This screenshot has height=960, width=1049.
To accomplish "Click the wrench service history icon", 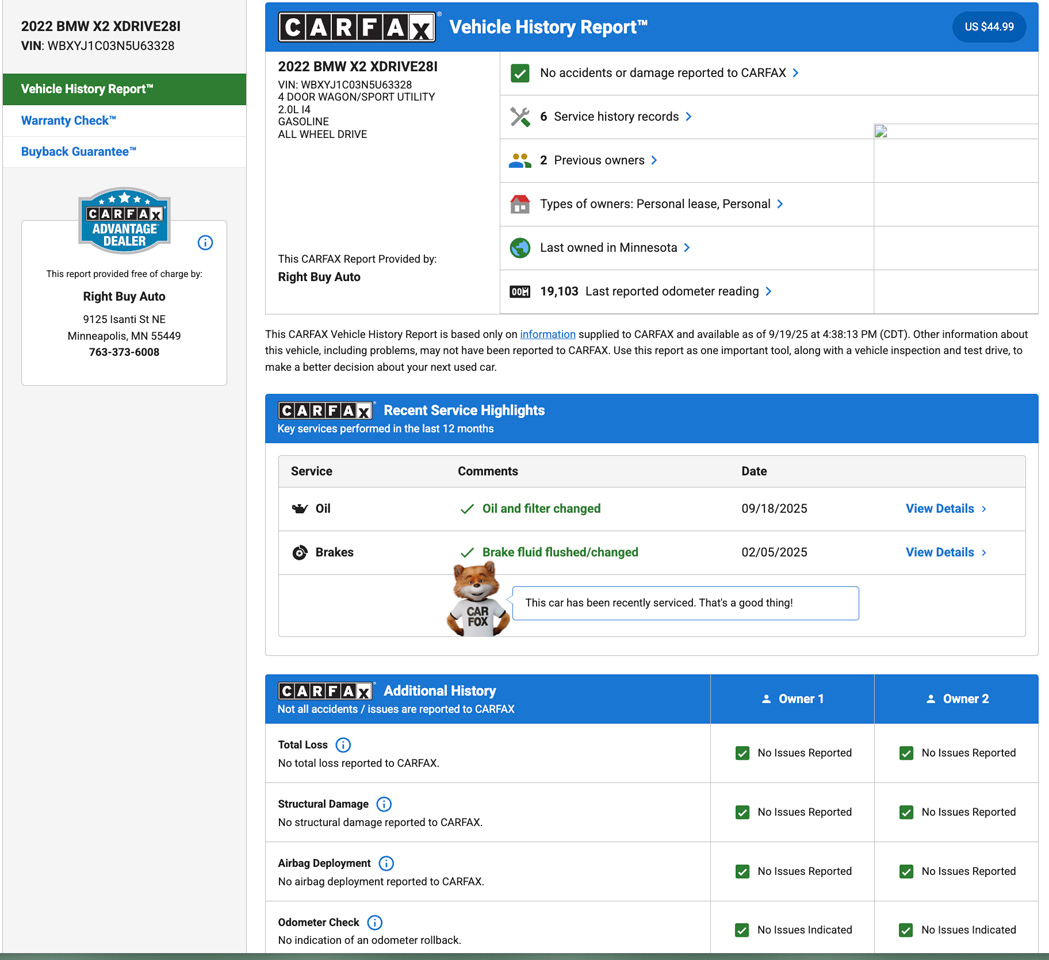I will [x=520, y=117].
